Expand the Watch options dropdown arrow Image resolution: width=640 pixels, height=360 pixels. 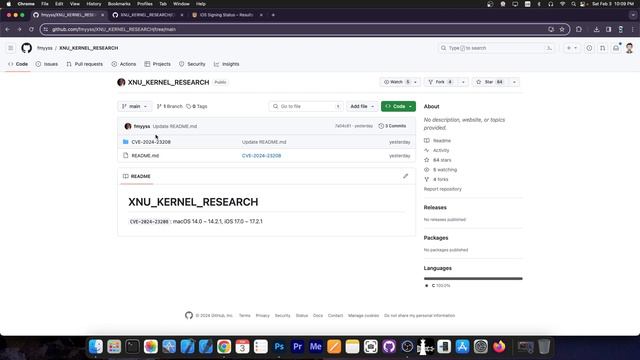coord(416,82)
